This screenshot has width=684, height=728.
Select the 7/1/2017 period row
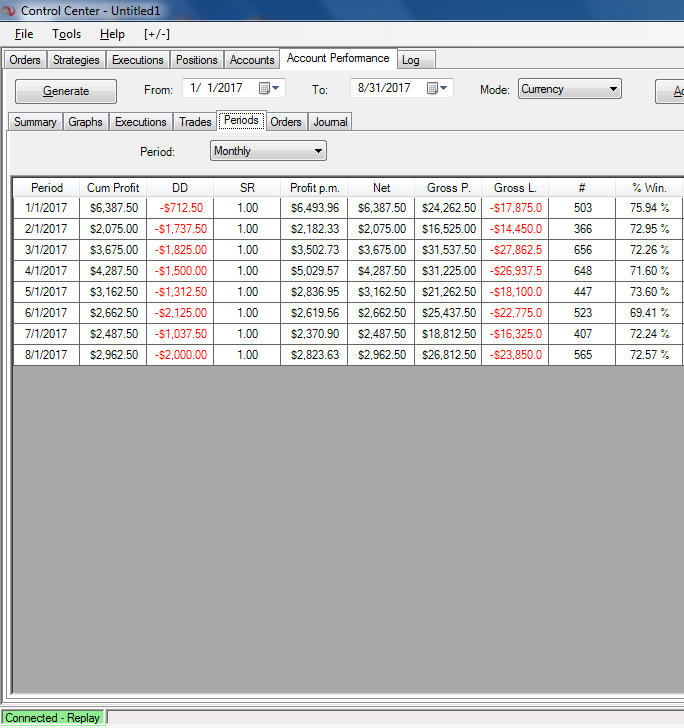coord(348,334)
